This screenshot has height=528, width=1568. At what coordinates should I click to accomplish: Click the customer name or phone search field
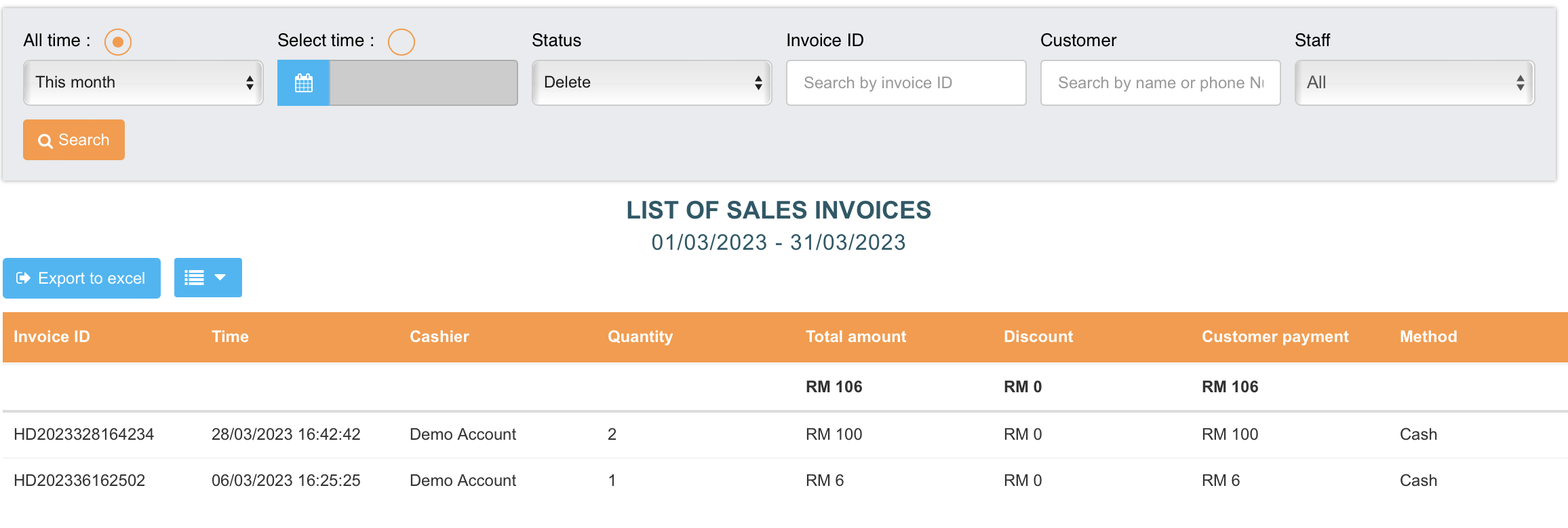1160,83
